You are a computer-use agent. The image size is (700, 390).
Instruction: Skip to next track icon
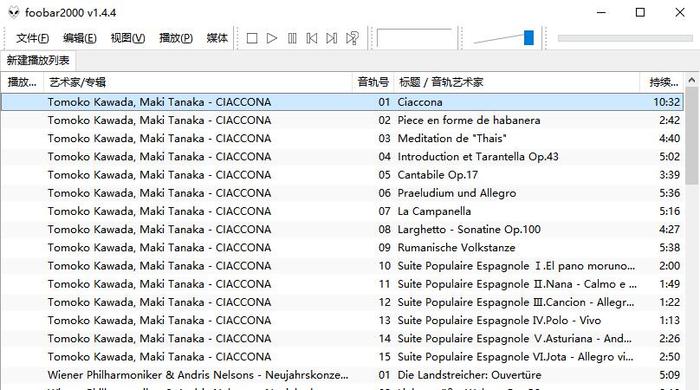point(331,38)
